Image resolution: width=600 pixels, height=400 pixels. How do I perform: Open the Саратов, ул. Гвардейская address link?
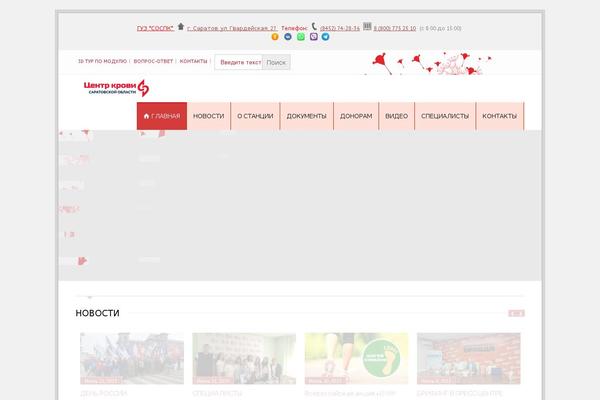coord(232,28)
